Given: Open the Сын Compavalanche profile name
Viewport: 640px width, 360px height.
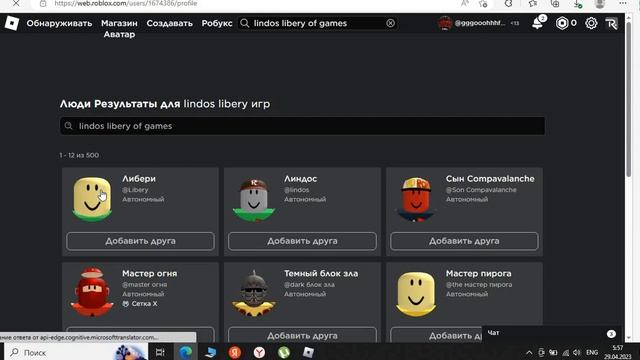Looking at the screenshot, I should 490,179.
